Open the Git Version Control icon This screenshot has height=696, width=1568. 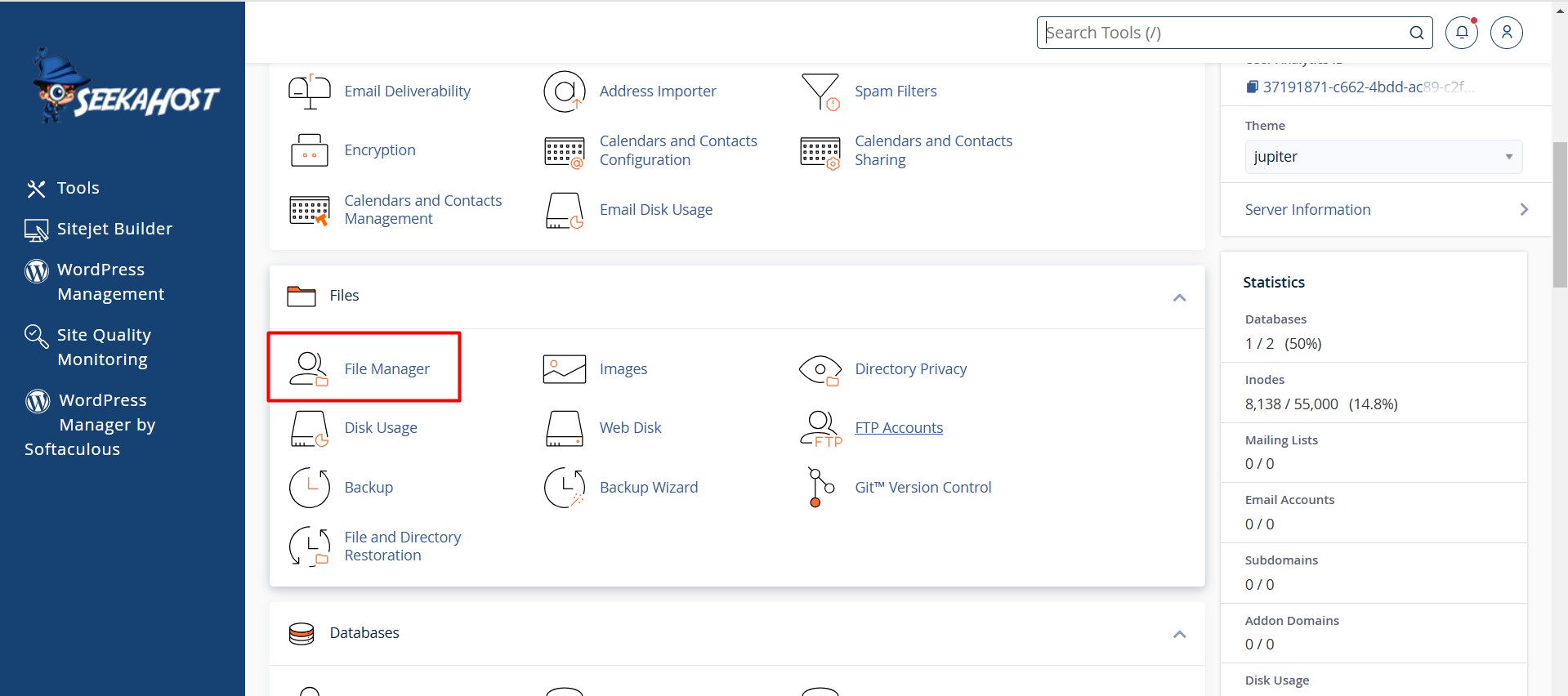[x=820, y=488]
